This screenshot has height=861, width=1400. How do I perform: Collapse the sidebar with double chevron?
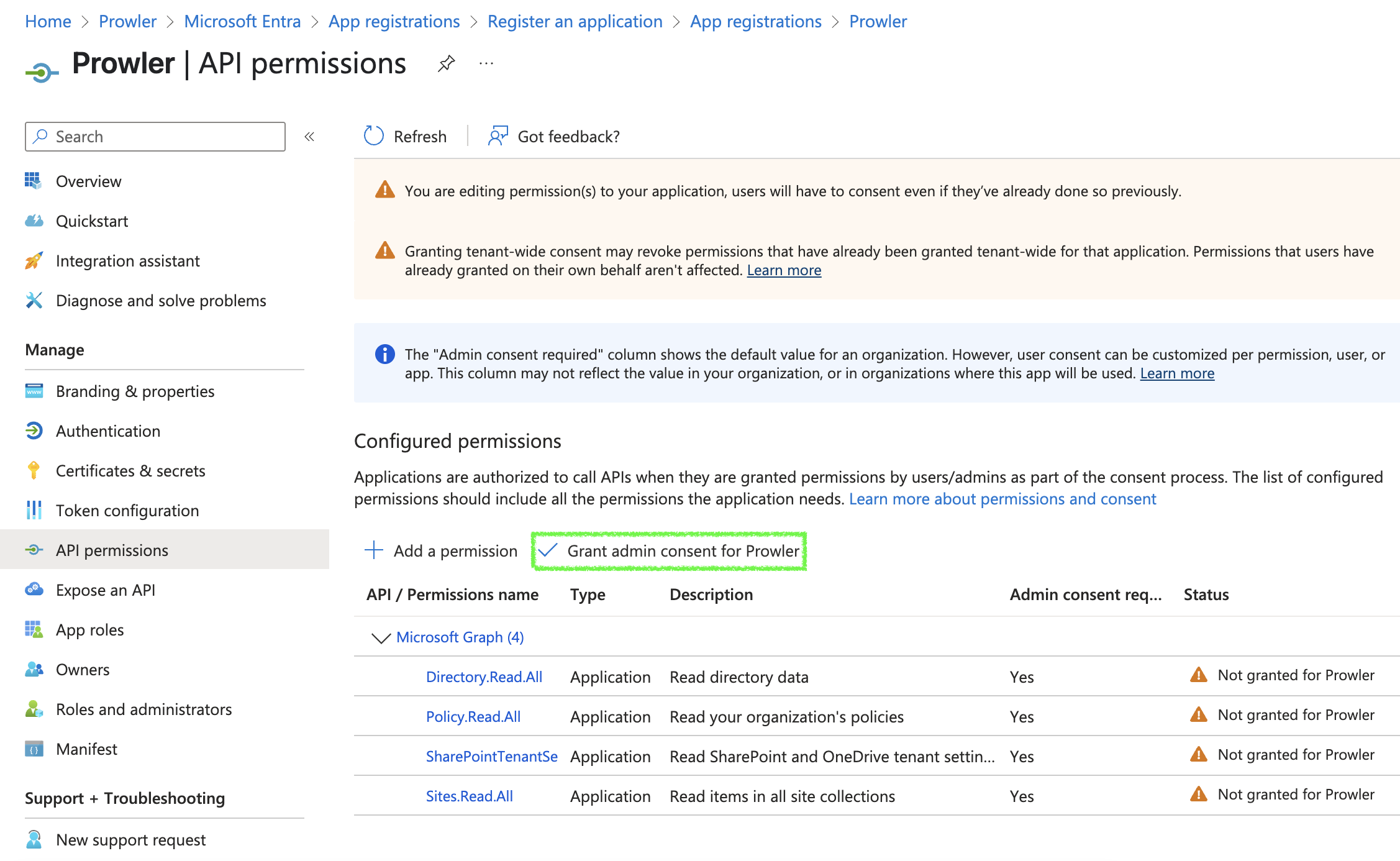click(x=309, y=137)
